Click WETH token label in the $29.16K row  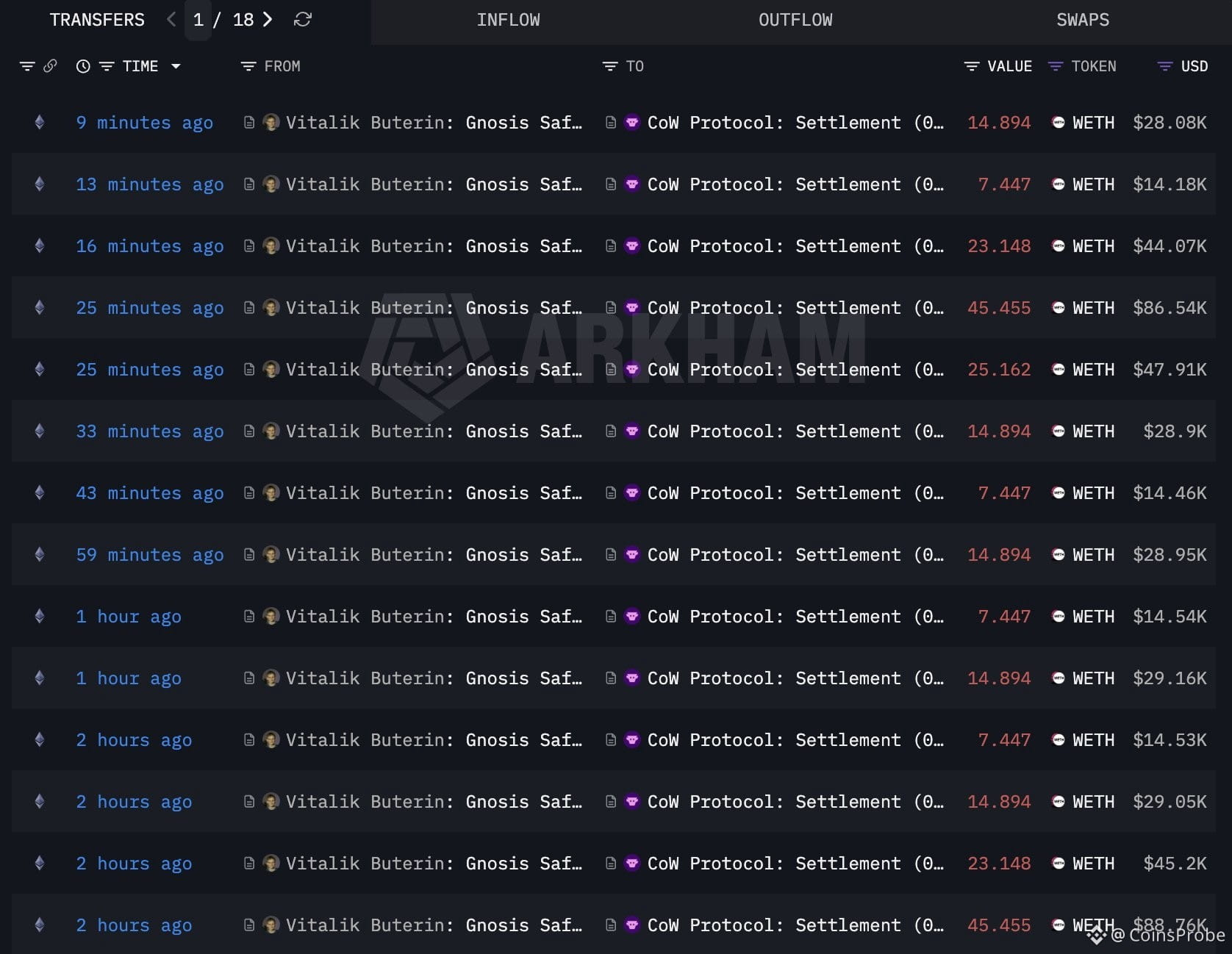pos(1093,678)
